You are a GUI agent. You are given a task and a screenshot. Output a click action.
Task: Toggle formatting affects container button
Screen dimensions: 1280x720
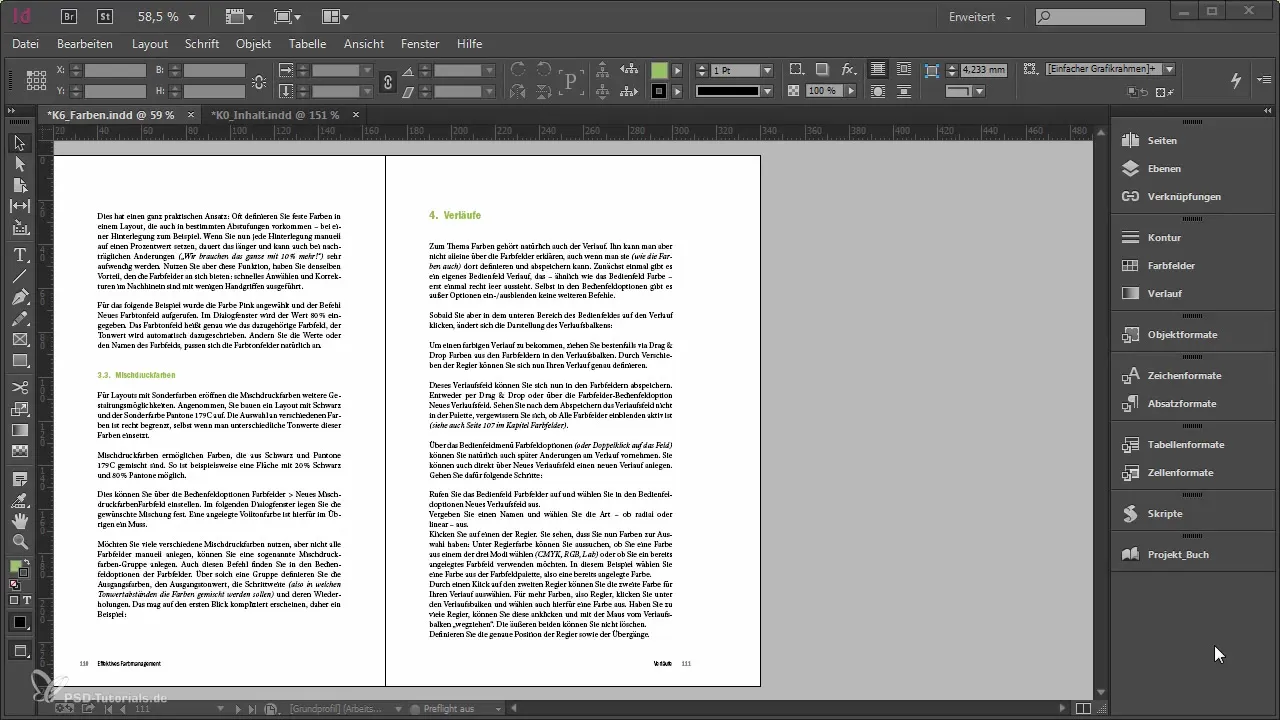coord(12,600)
